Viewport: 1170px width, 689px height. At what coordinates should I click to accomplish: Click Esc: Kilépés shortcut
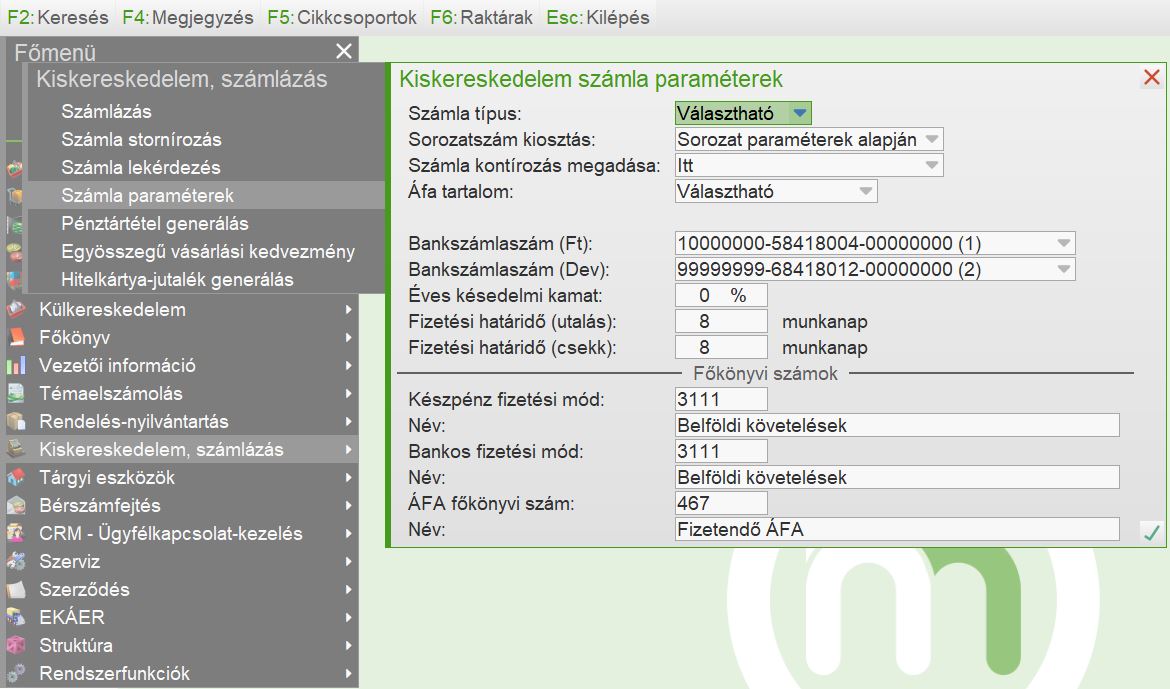click(x=598, y=17)
